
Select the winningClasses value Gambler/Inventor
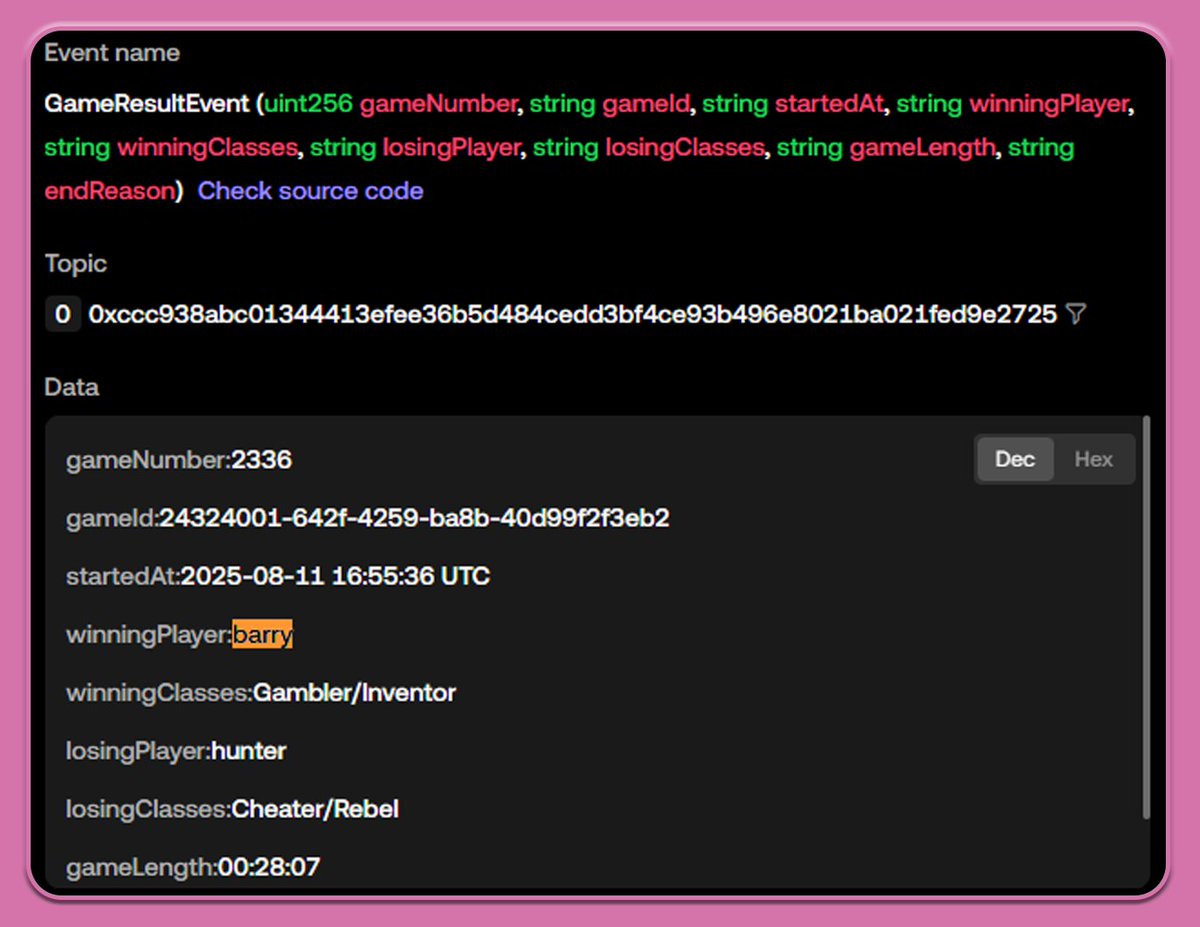pos(354,692)
